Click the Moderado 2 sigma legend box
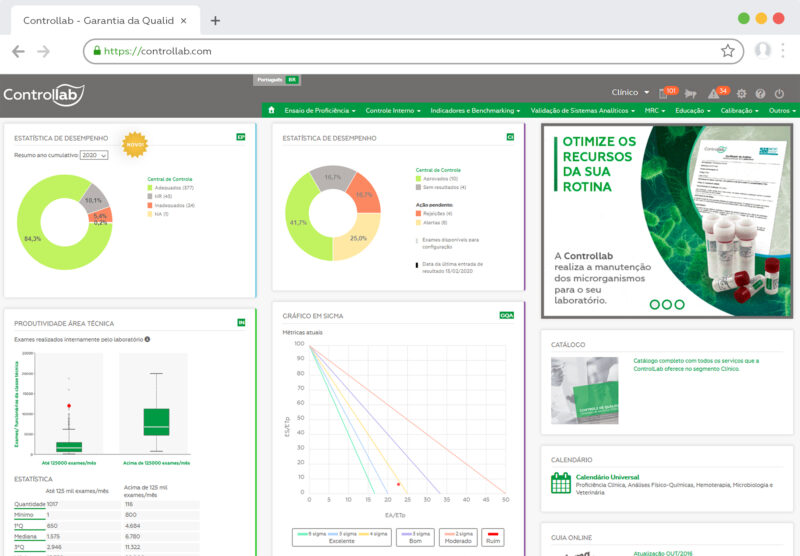This screenshot has height=556, width=800. pos(458,537)
